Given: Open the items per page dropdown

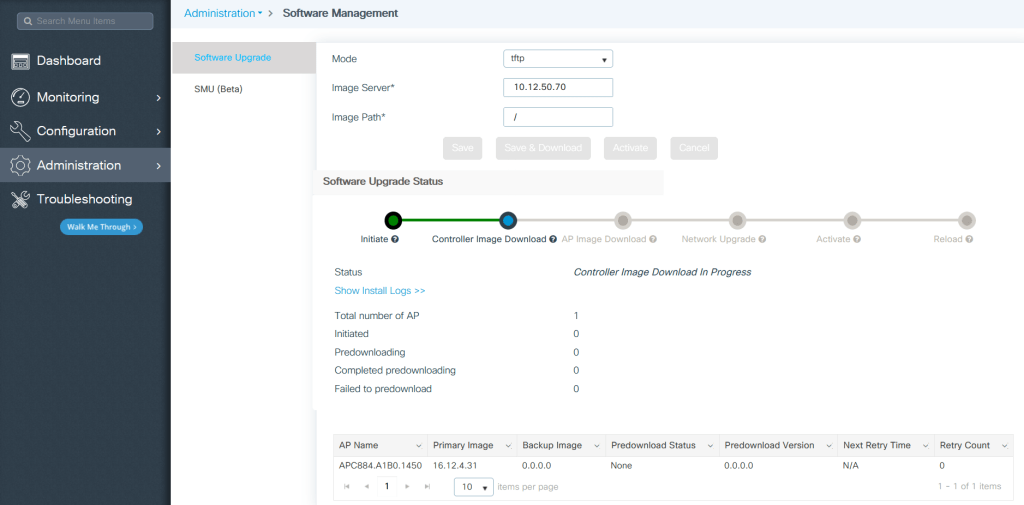Looking at the screenshot, I should (474, 487).
